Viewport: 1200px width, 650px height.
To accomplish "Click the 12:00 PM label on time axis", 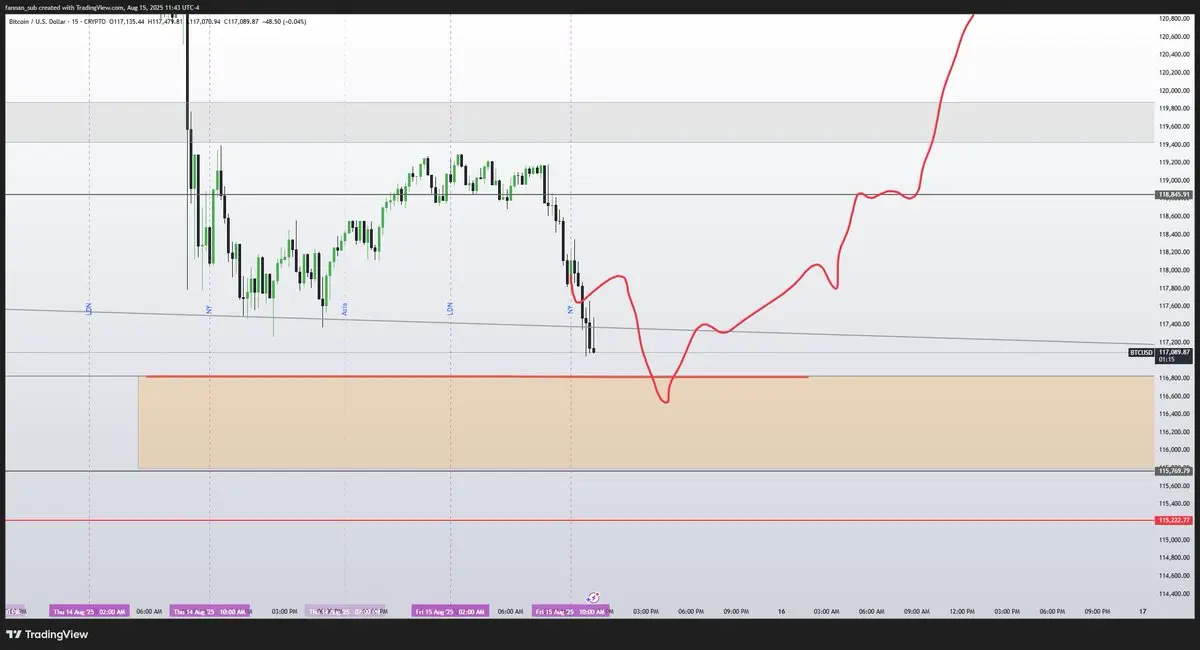I will coord(962,610).
